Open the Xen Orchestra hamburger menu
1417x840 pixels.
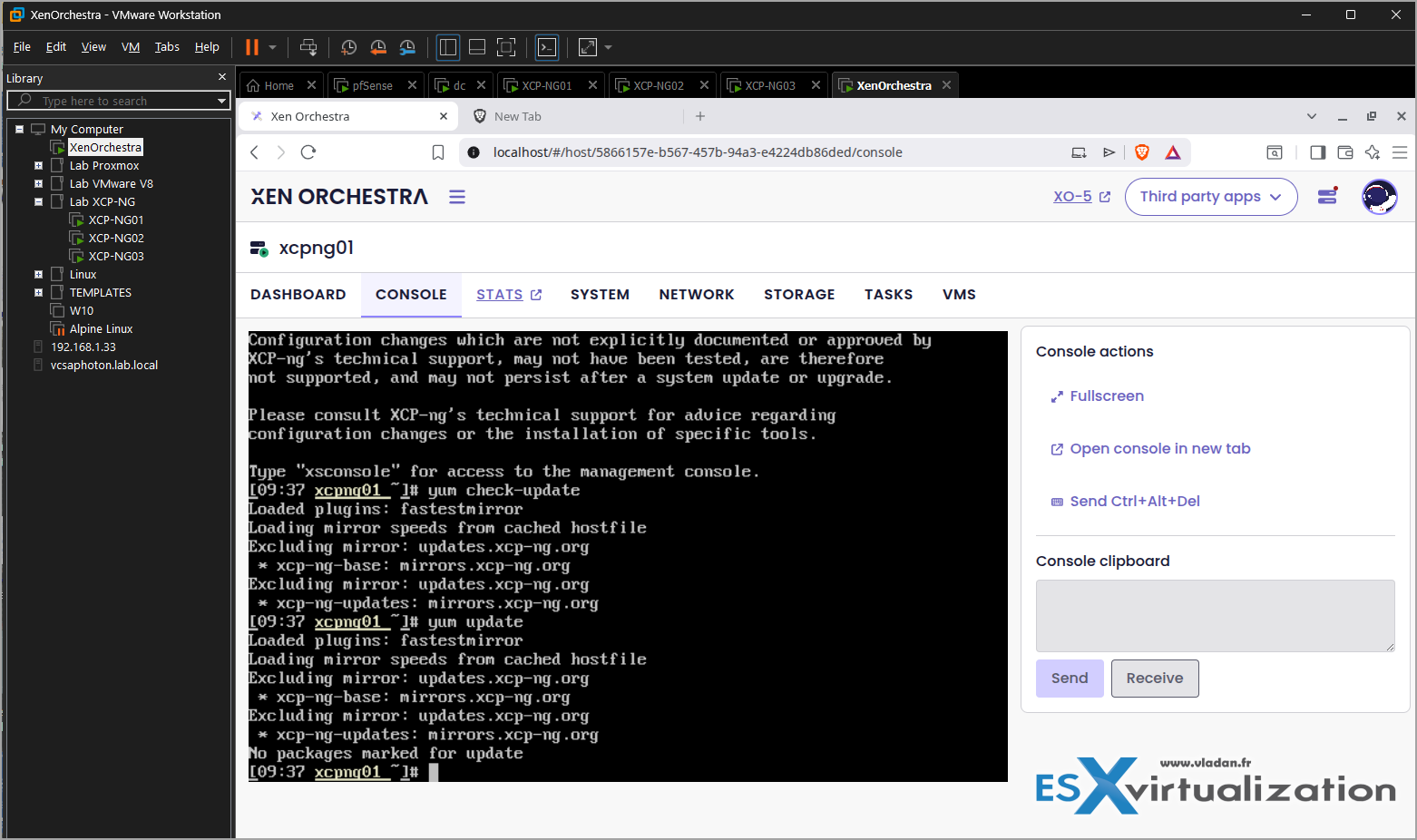coord(457,197)
